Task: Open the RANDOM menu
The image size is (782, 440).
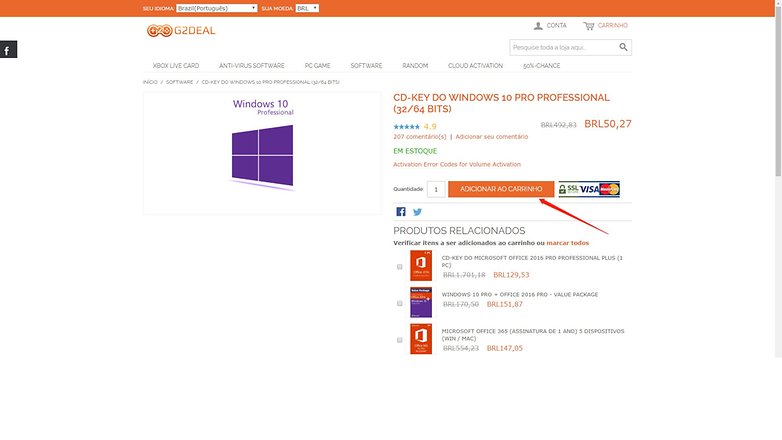Action: (x=415, y=66)
